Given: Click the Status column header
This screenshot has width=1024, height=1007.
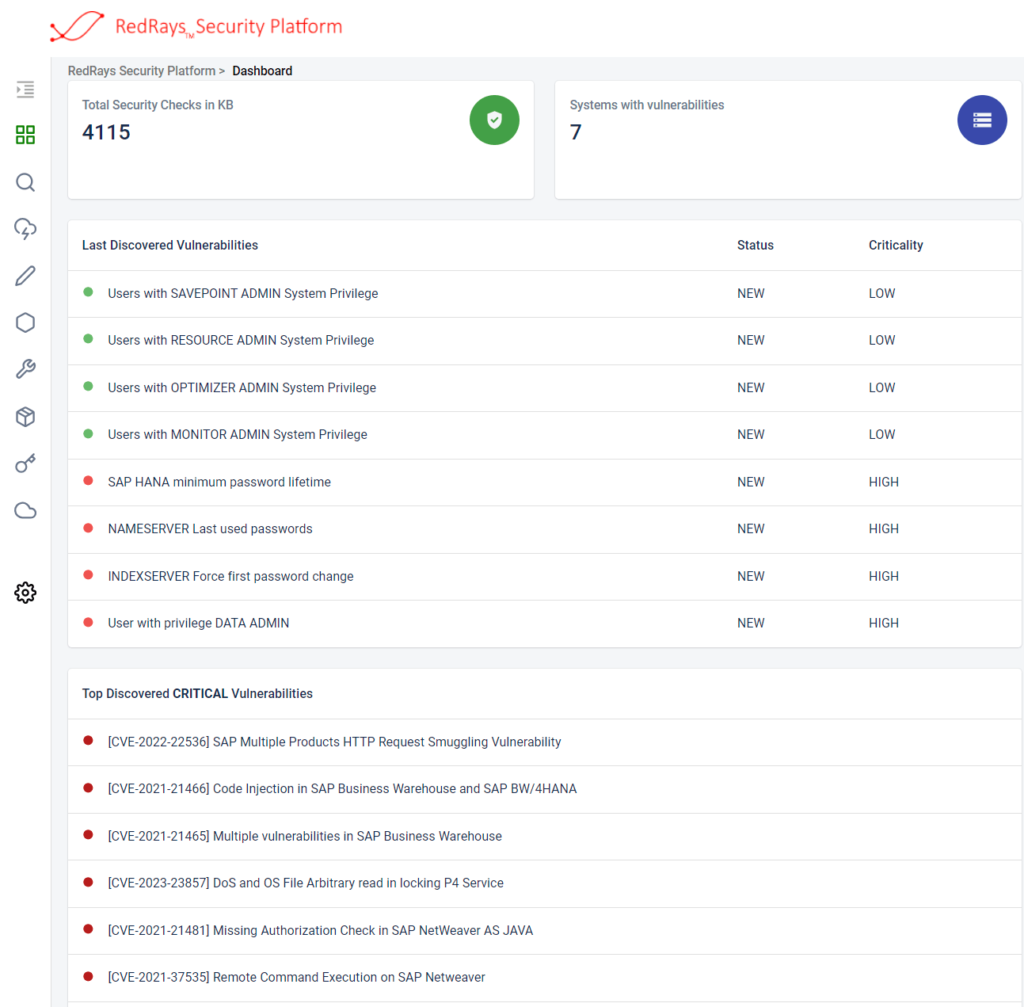Looking at the screenshot, I should point(756,245).
